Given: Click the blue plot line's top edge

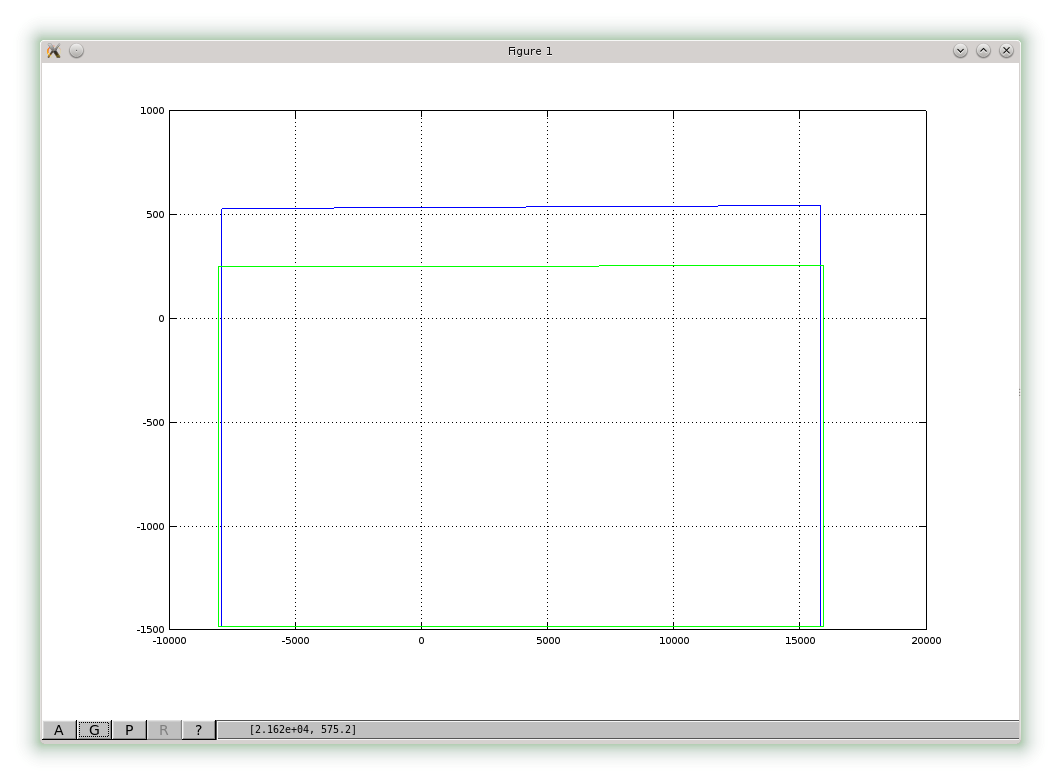Looking at the screenshot, I should pos(521,207).
